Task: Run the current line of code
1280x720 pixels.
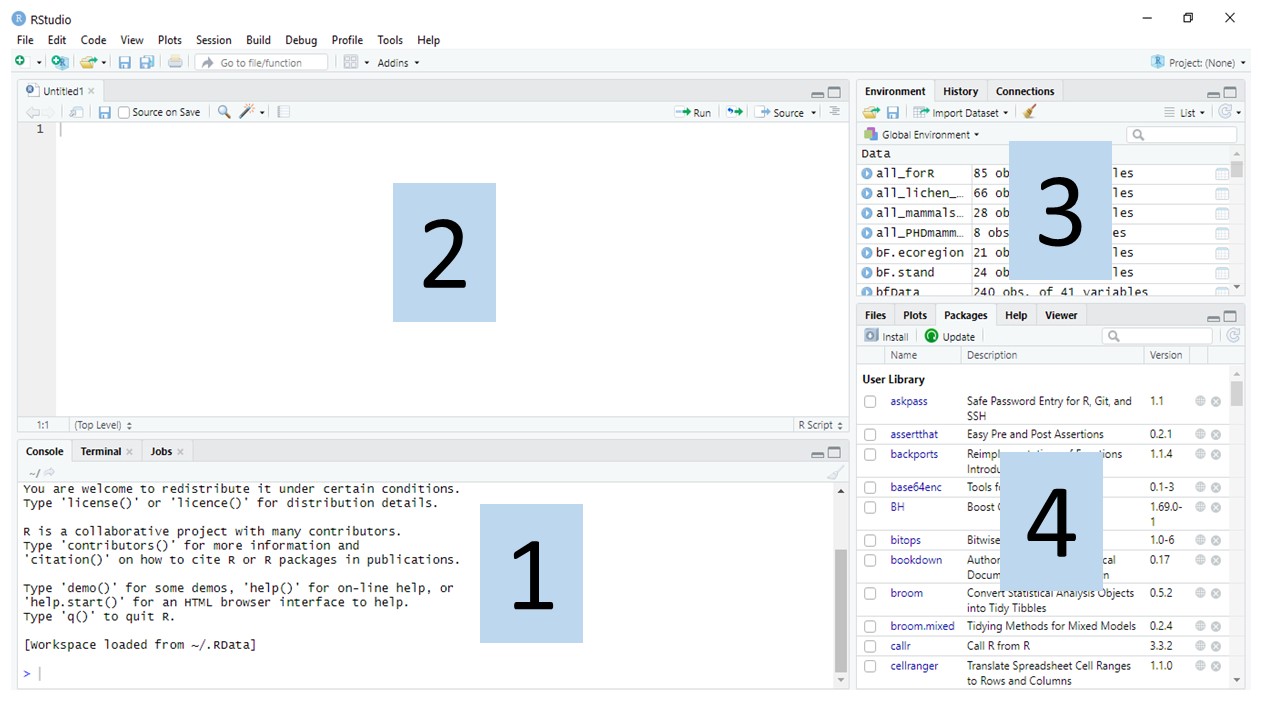Action: [693, 111]
